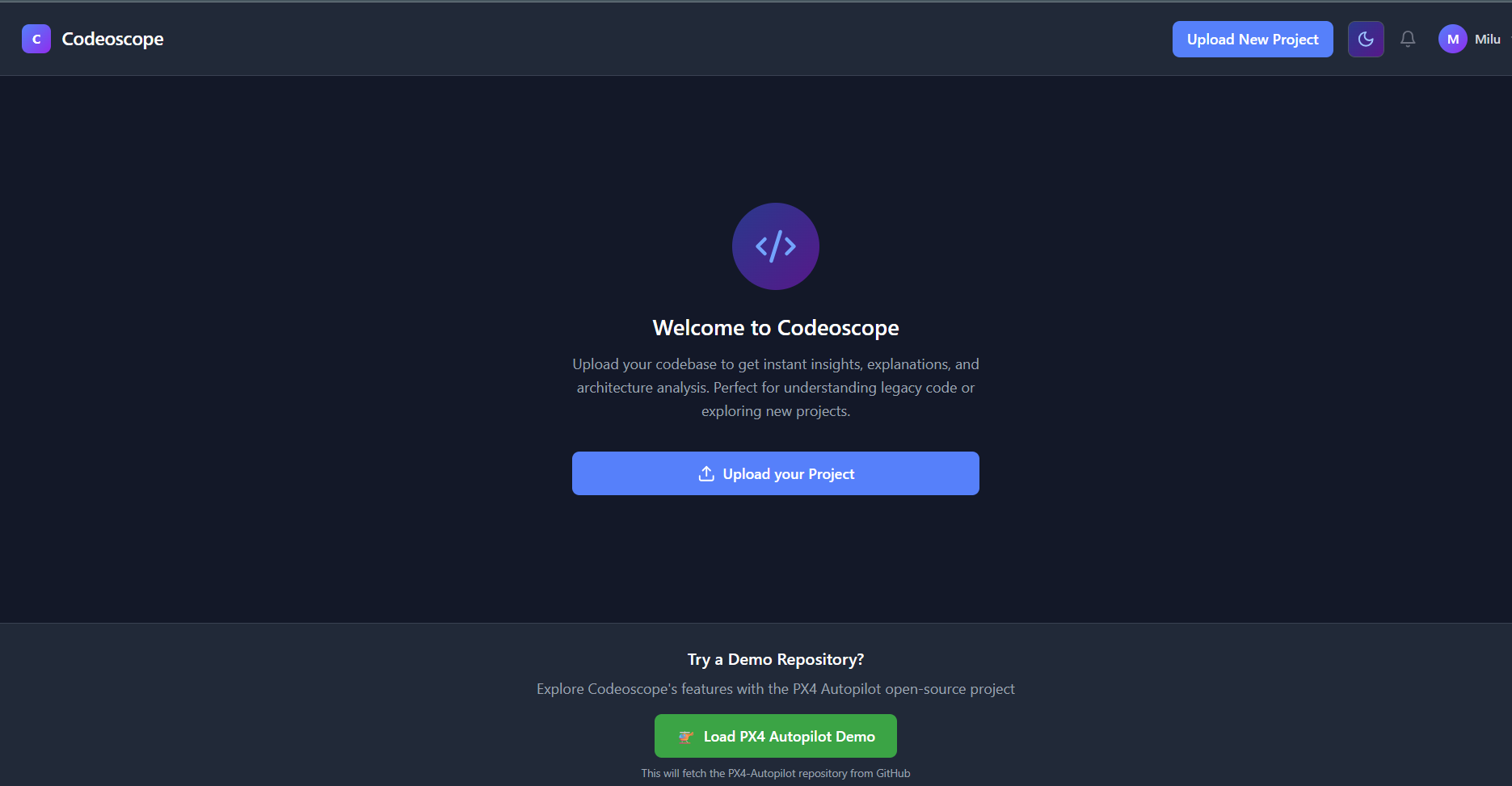Open notifications via the bell icon
The width and height of the screenshot is (1512, 786).
click(1408, 39)
